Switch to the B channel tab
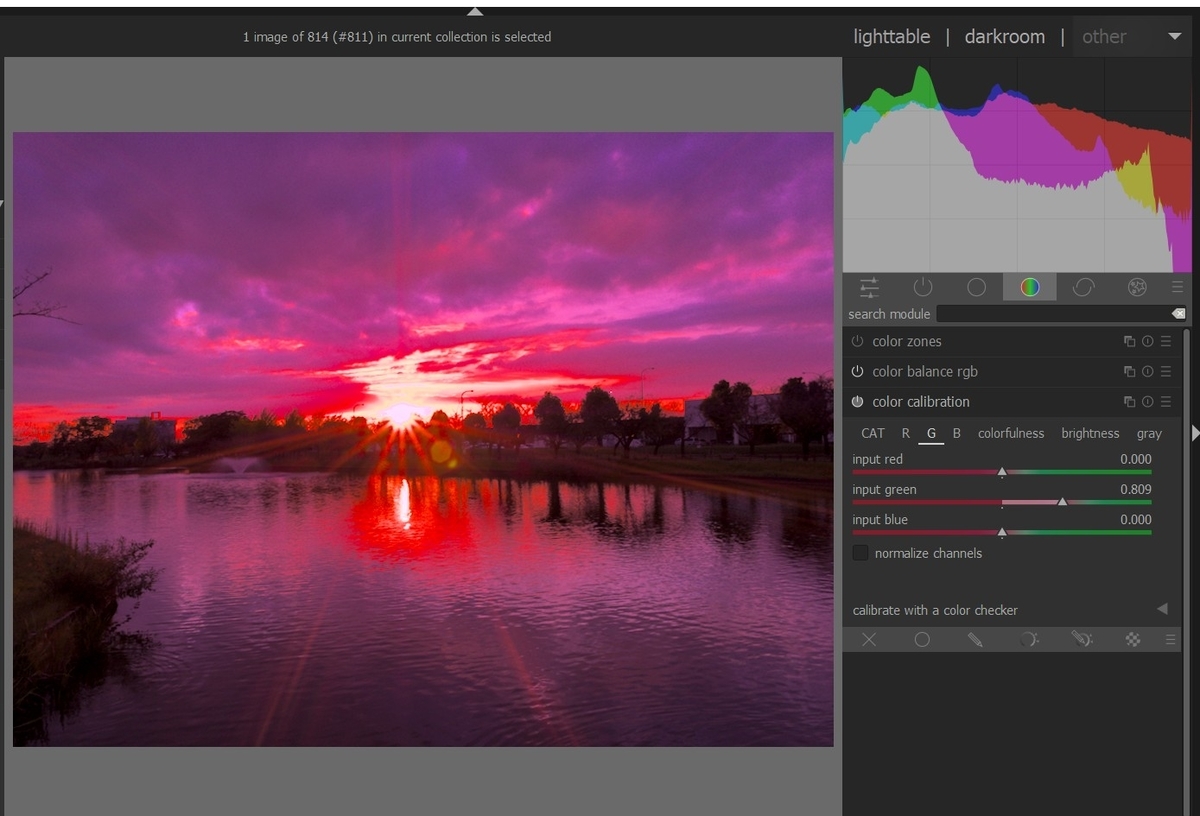This screenshot has height=816, width=1200. point(957,433)
